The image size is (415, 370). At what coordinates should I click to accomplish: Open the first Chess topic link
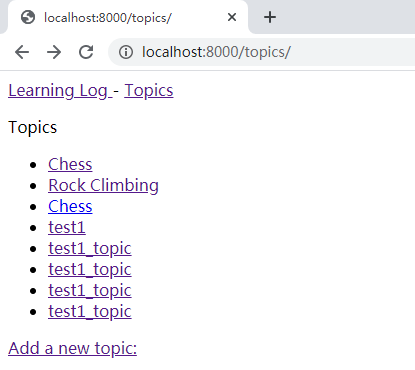click(x=70, y=164)
